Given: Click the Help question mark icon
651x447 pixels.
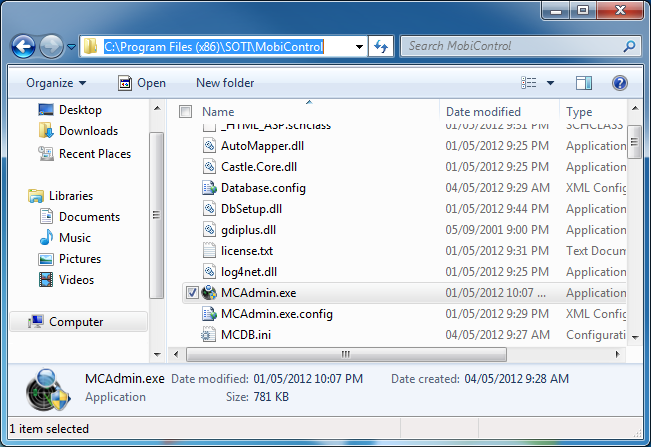Looking at the screenshot, I should pyautogui.click(x=619, y=83).
